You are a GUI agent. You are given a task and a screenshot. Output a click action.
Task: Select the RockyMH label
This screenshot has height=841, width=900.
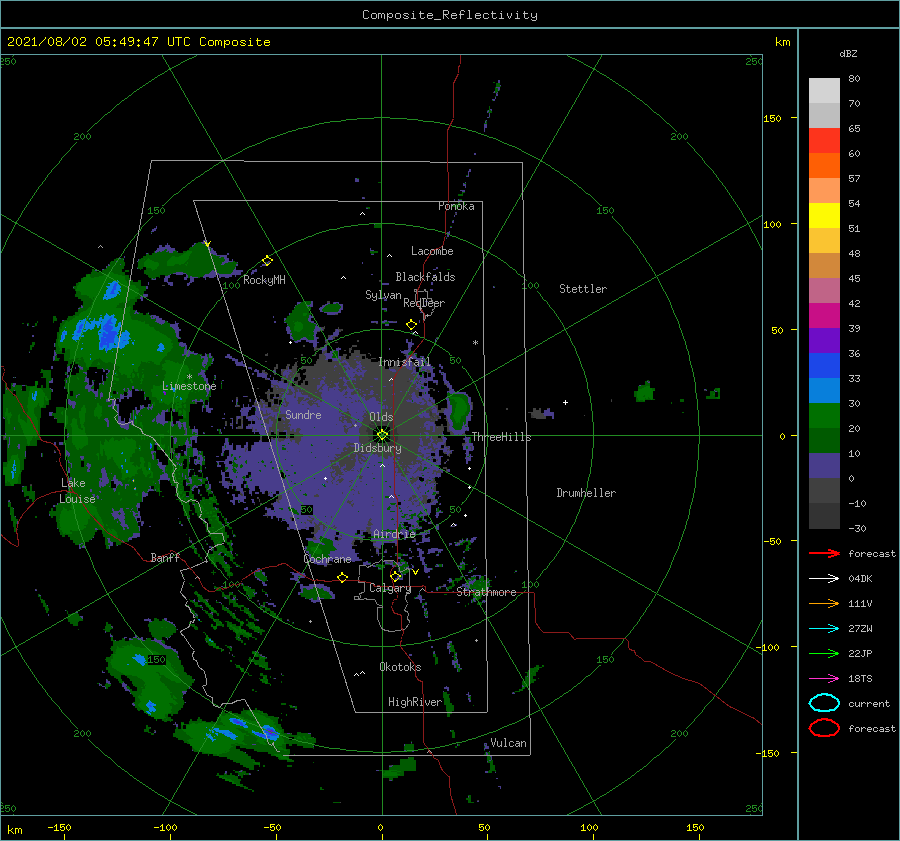264,280
